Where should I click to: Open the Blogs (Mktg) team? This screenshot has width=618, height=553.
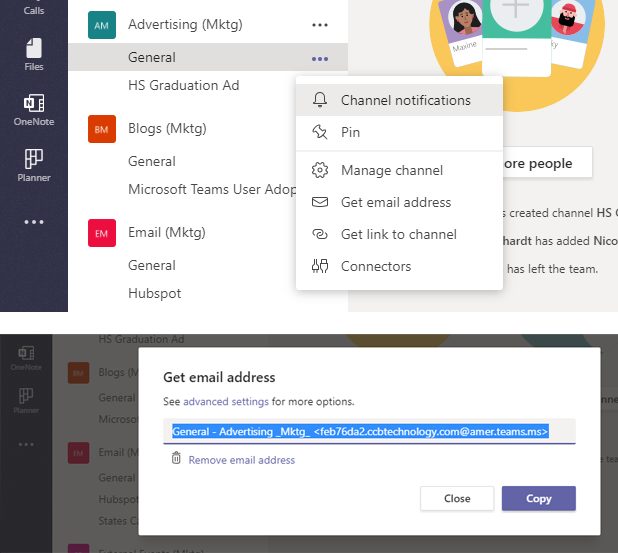(x=167, y=128)
